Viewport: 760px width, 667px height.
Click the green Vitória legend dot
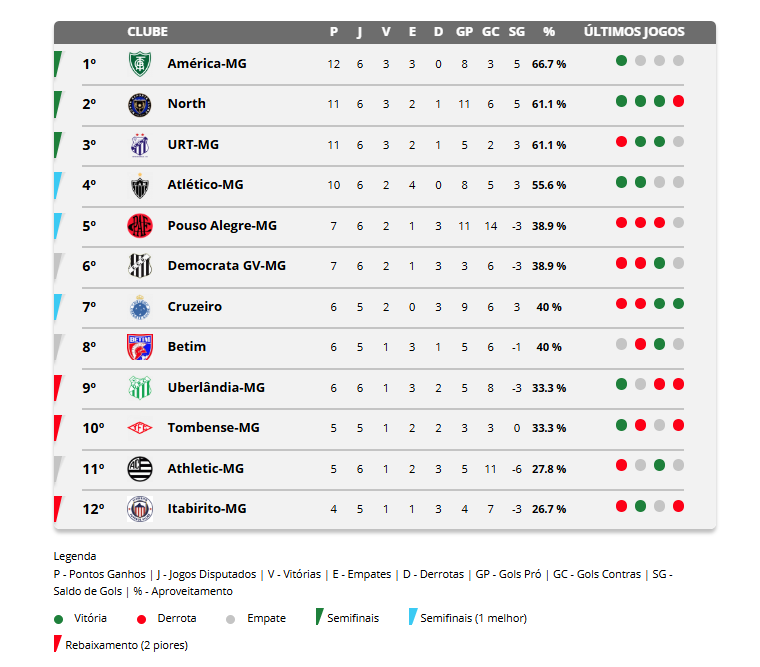click(x=60, y=618)
